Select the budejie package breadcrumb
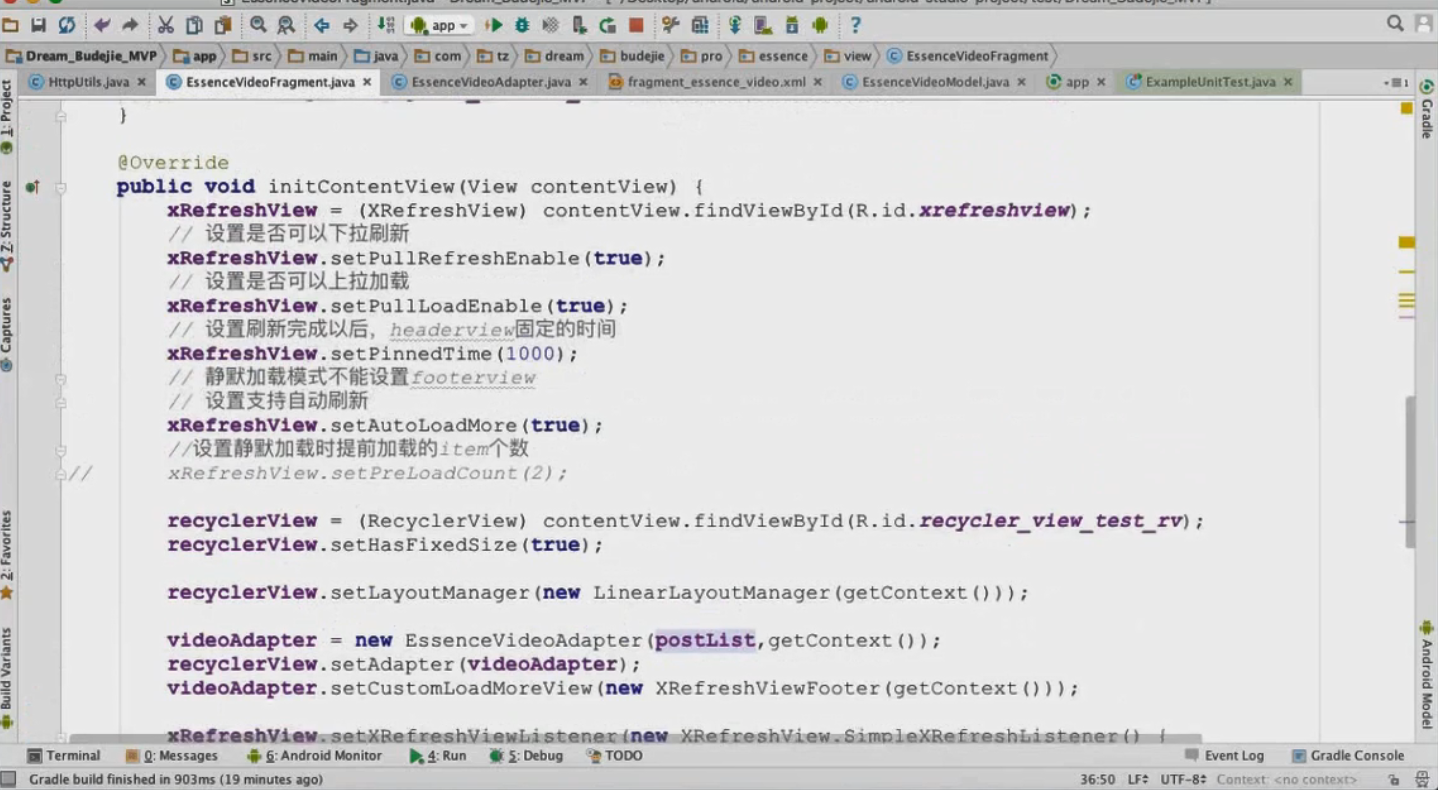 pos(632,56)
